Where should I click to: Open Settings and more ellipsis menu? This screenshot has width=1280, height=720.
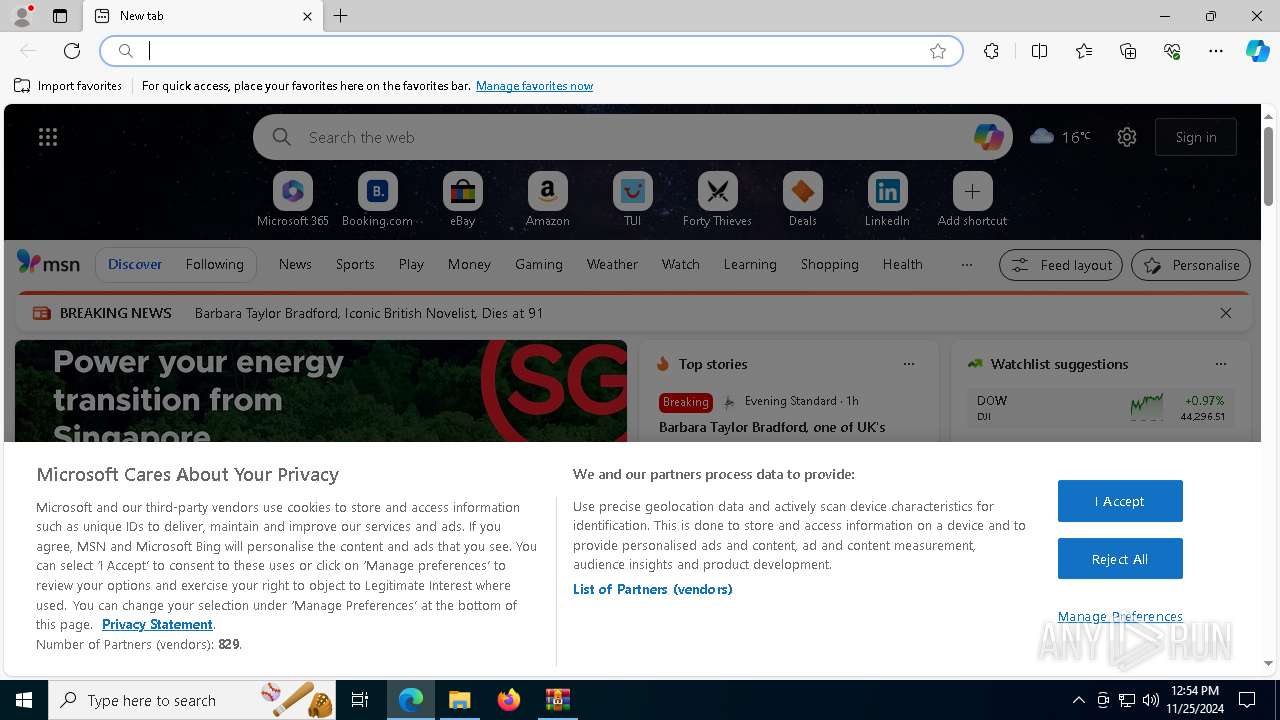click(x=1216, y=51)
